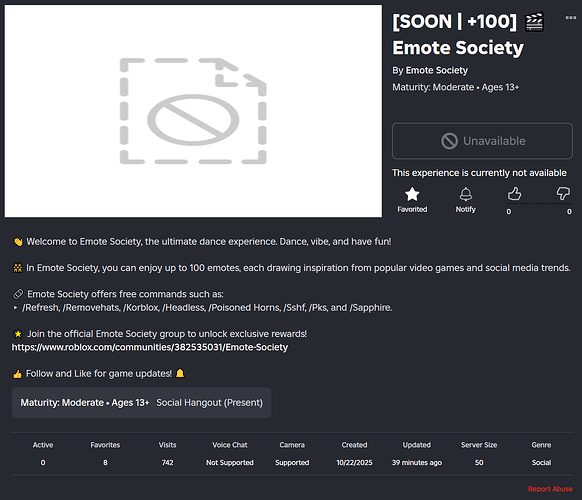
Task: Click the Favorited star icon
Action: (x=412, y=194)
